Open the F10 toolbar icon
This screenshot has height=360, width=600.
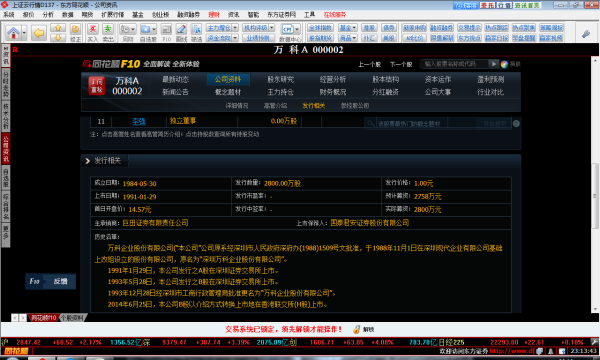pos(166,29)
